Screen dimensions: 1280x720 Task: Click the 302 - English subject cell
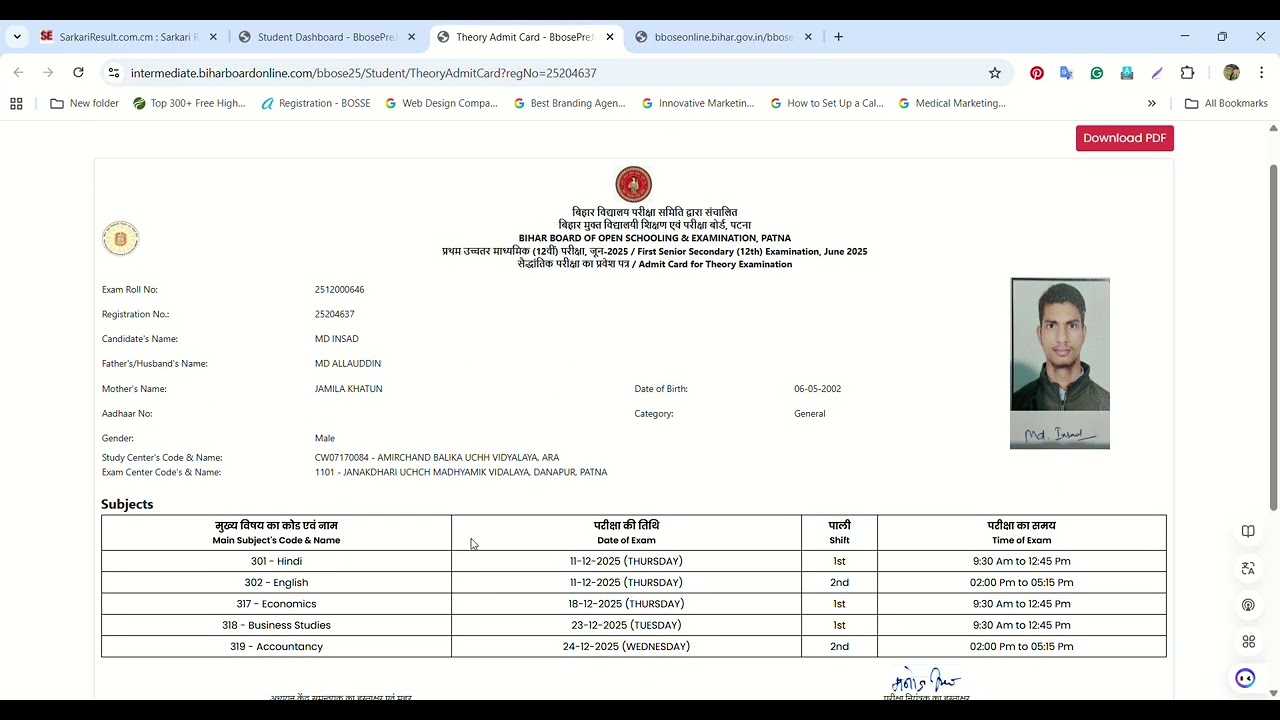pyautogui.click(x=276, y=582)
